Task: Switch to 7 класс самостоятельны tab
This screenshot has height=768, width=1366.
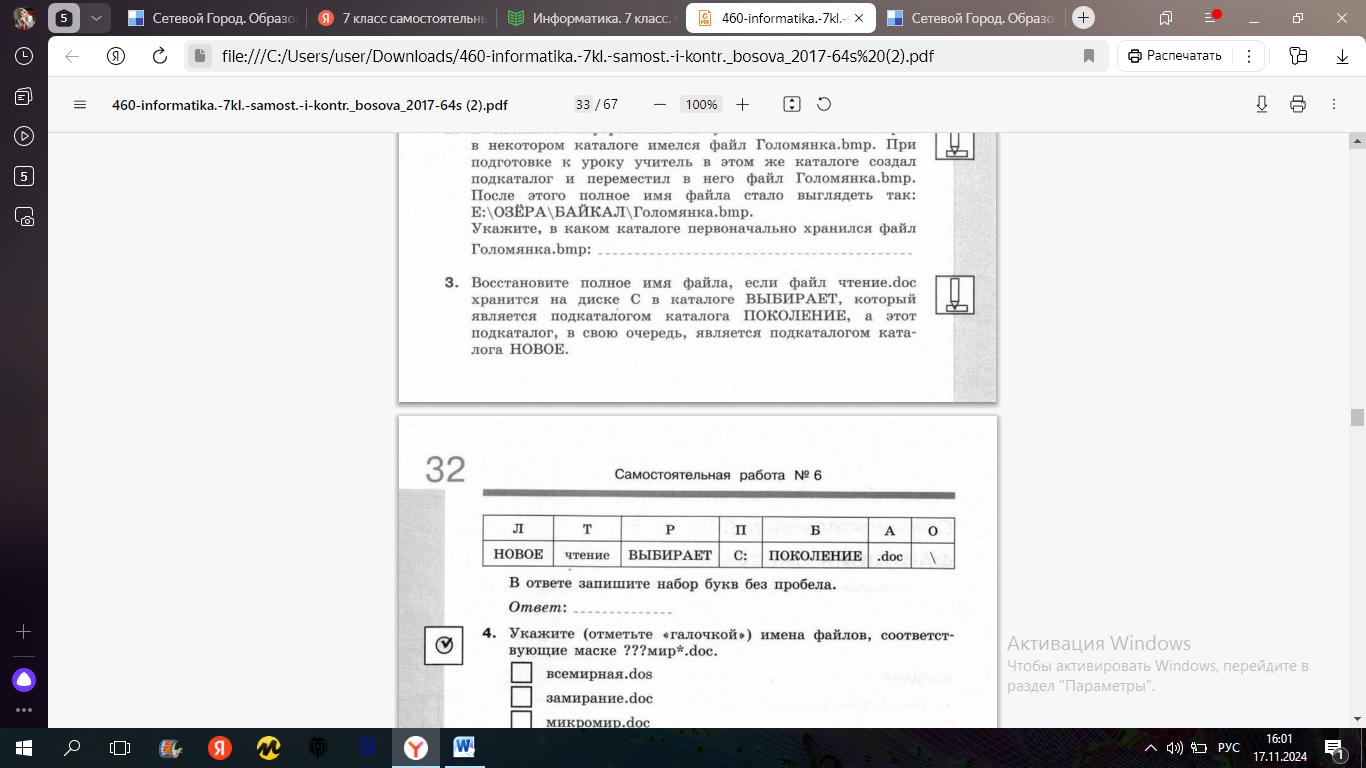Action: tap(403, 18)
